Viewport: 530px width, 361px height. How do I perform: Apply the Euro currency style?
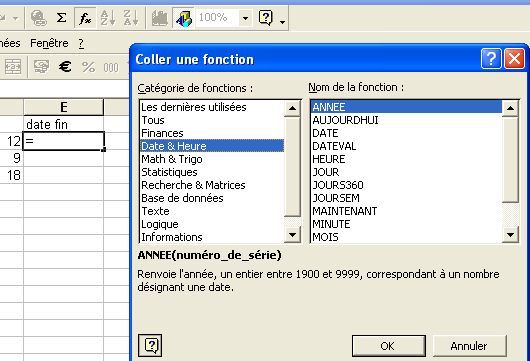(x=65, y=67)
